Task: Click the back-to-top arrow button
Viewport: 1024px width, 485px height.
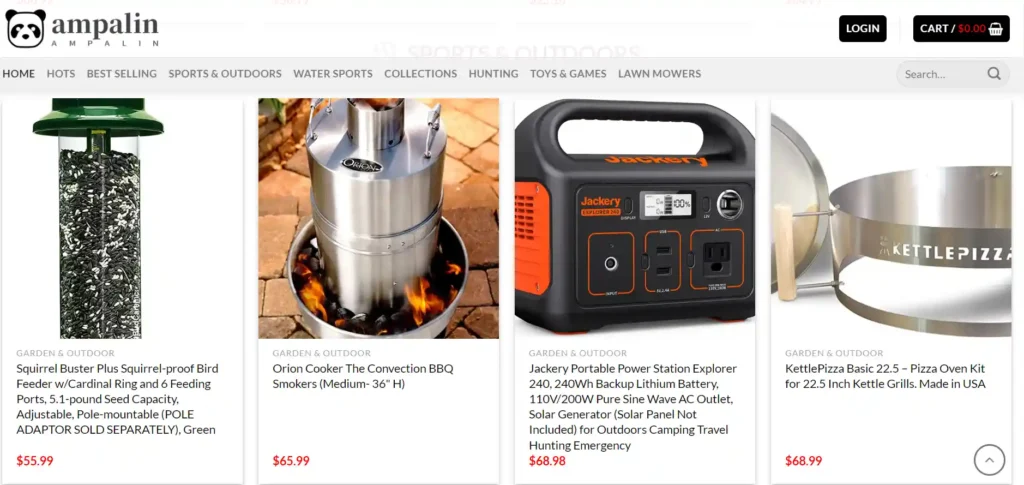Action: [989, 460]
